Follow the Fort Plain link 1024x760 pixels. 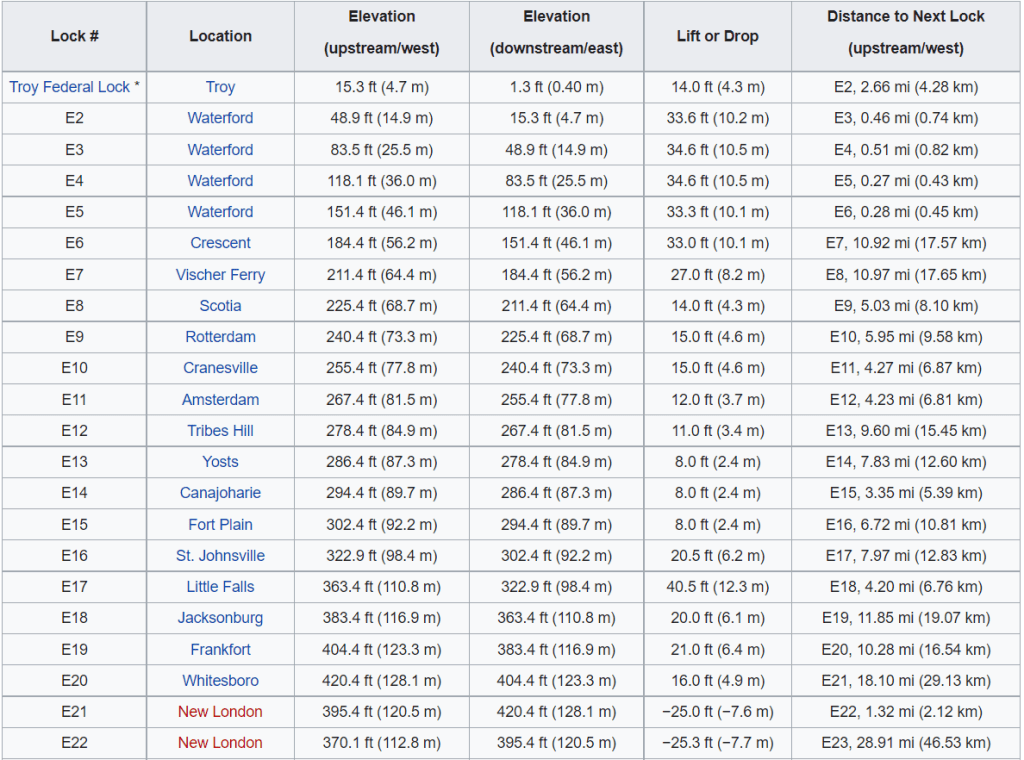click(x=220, y=525)
